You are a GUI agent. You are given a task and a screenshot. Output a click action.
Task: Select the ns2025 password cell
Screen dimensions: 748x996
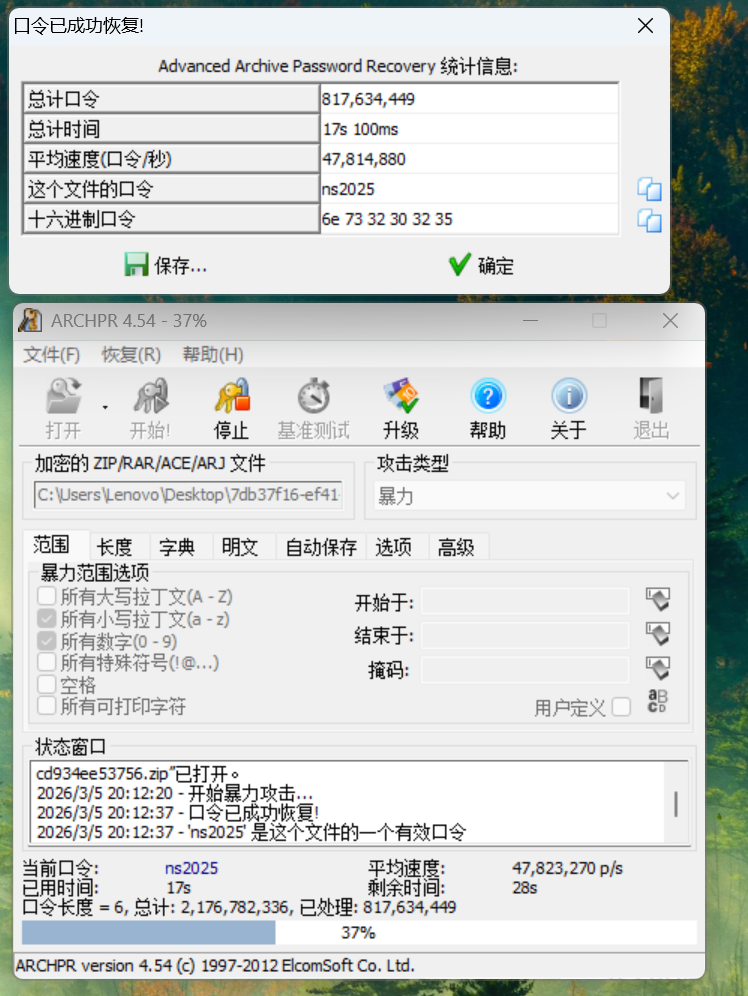click(x=469, y=189)
